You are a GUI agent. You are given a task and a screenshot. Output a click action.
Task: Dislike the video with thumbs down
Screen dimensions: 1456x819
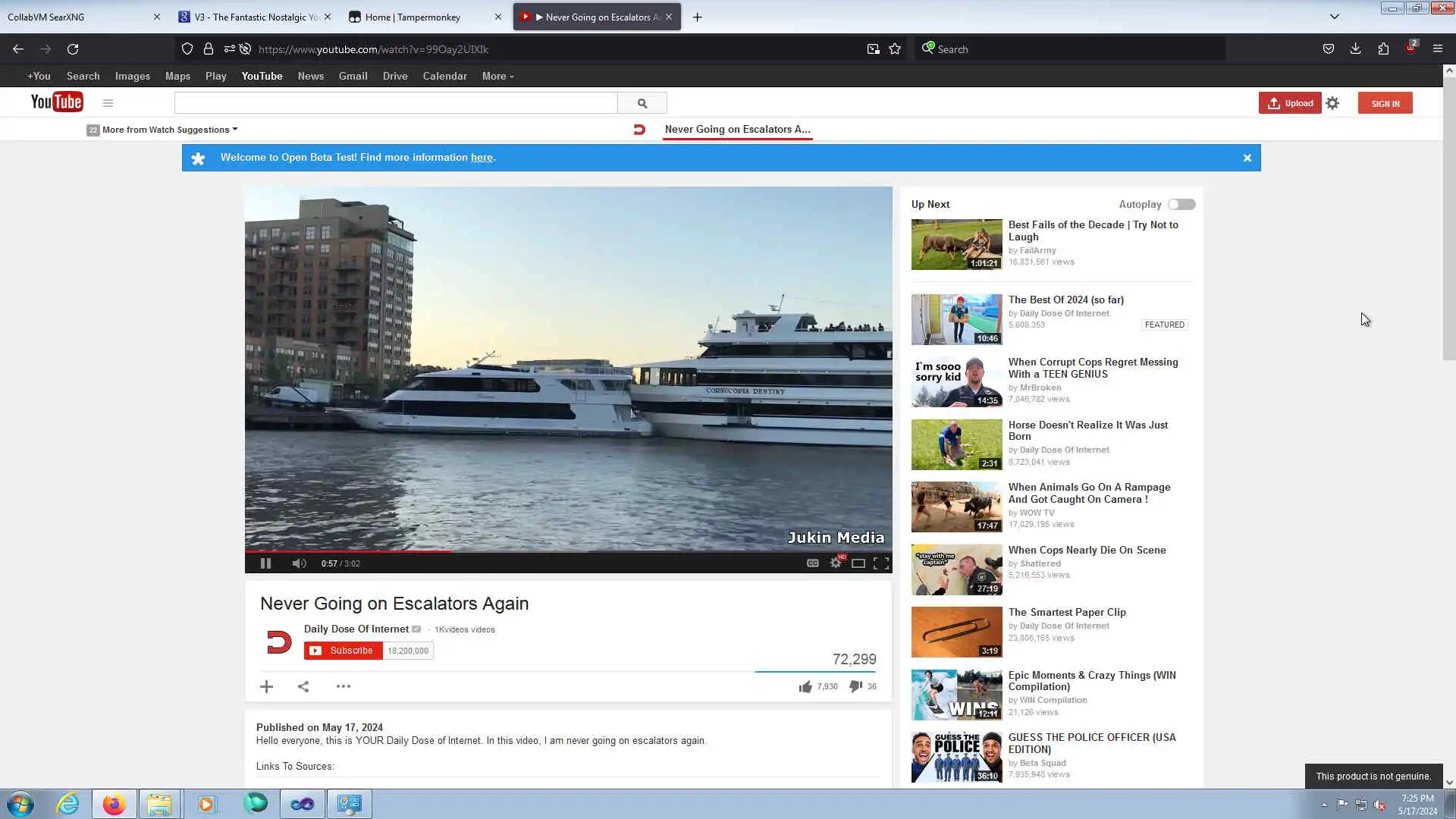pos(855,686)
